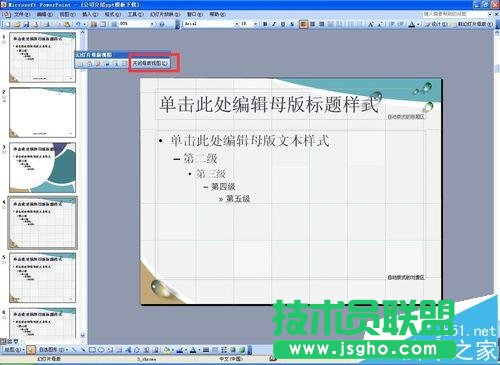Select master thumbnail 3 with teal shapes
The height and width of the screenshot is (365, 500).
(x=42, y=167)
